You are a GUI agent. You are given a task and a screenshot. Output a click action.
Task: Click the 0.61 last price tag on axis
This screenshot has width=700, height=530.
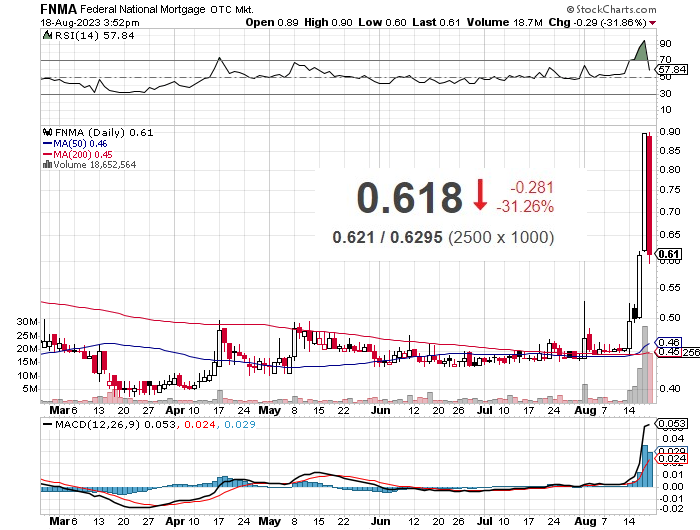tap(668, 254)
